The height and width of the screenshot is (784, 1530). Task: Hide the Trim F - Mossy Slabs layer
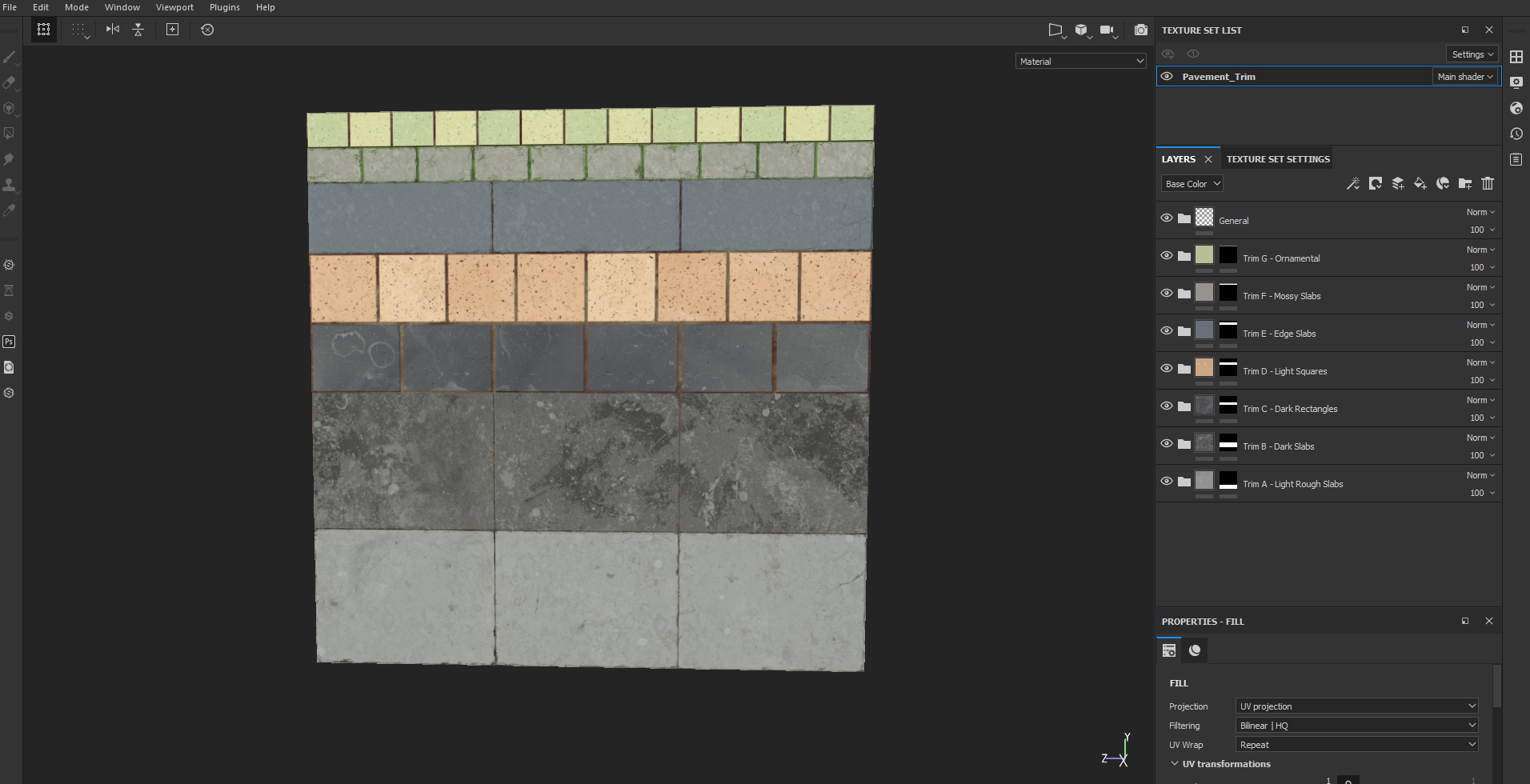coord(1167,293)
